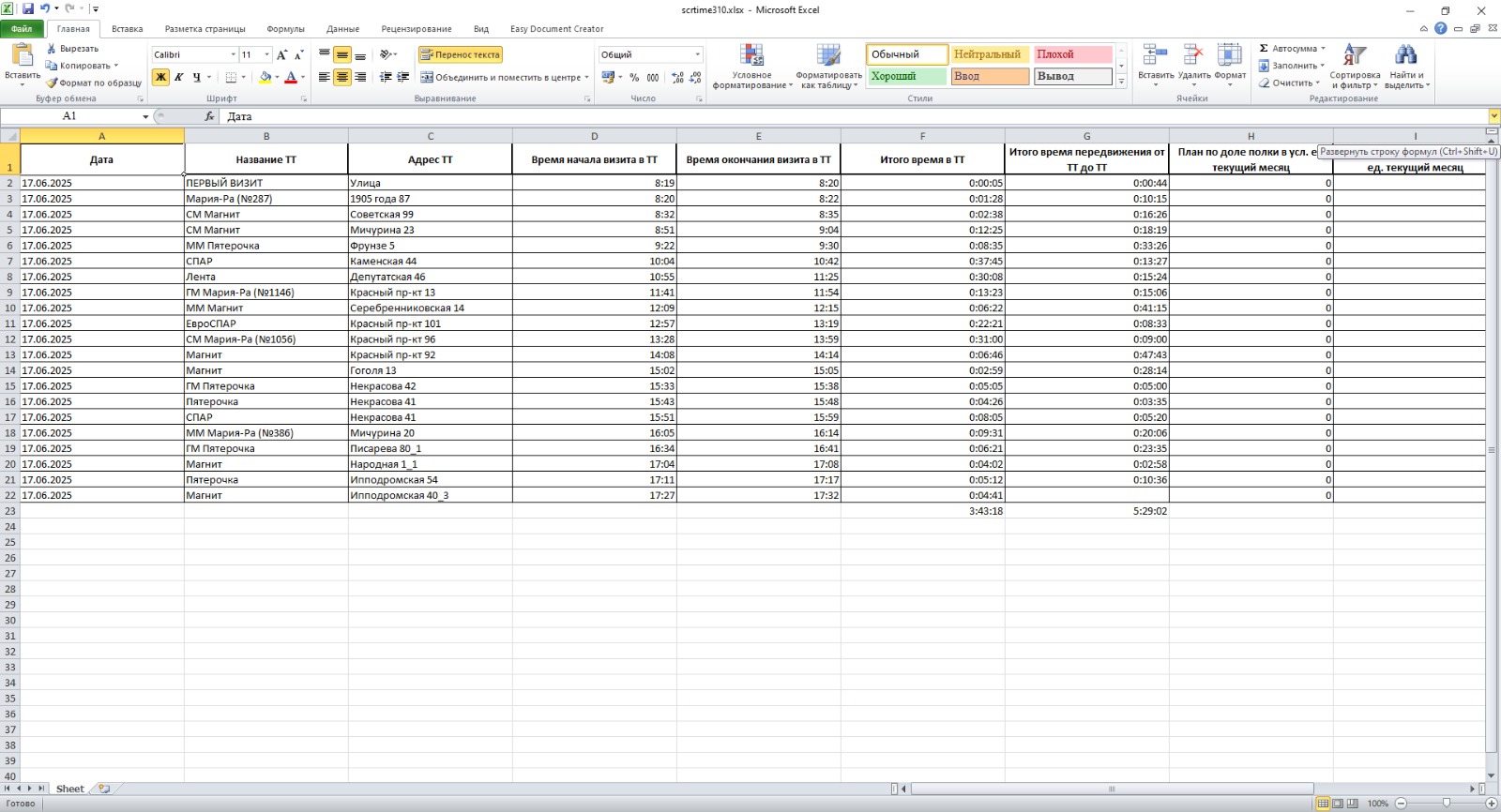Click the Paste (Вставить) clipboard icon

point(22,55)
